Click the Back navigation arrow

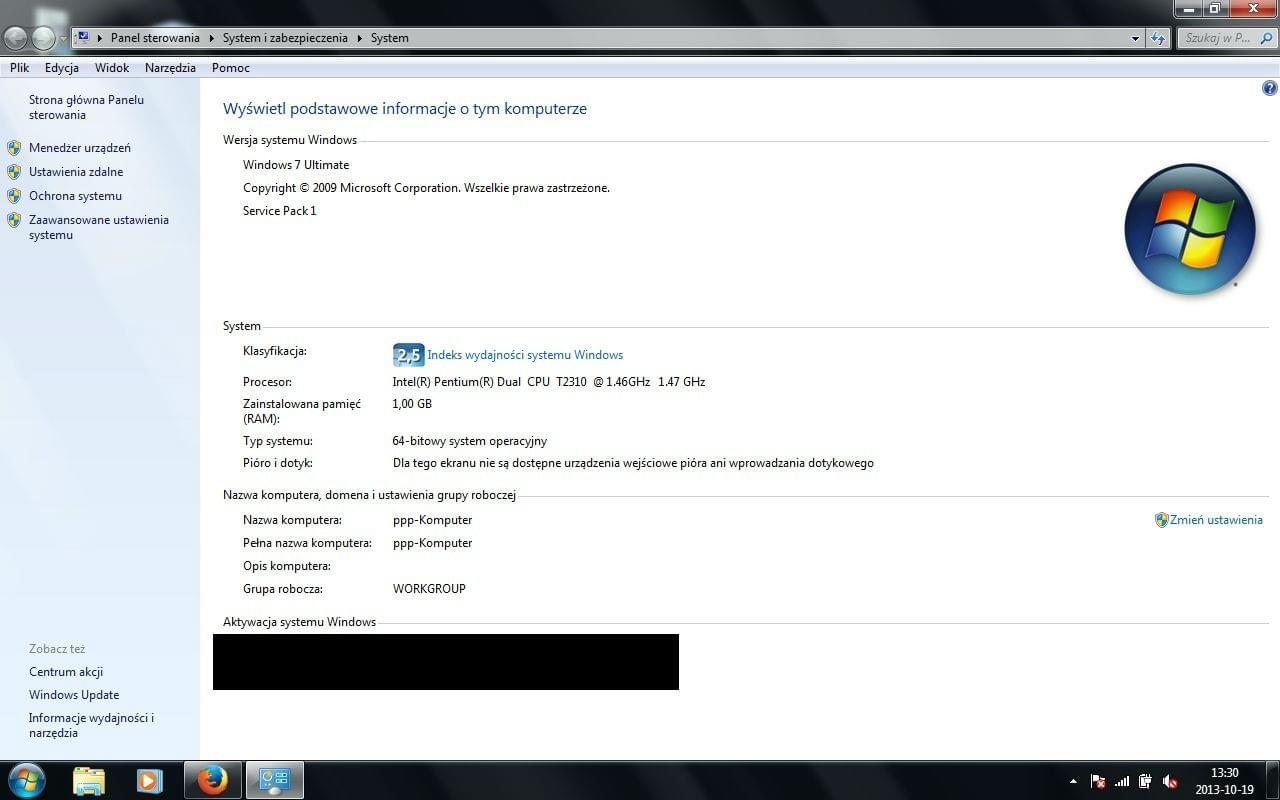pos(16,38)
